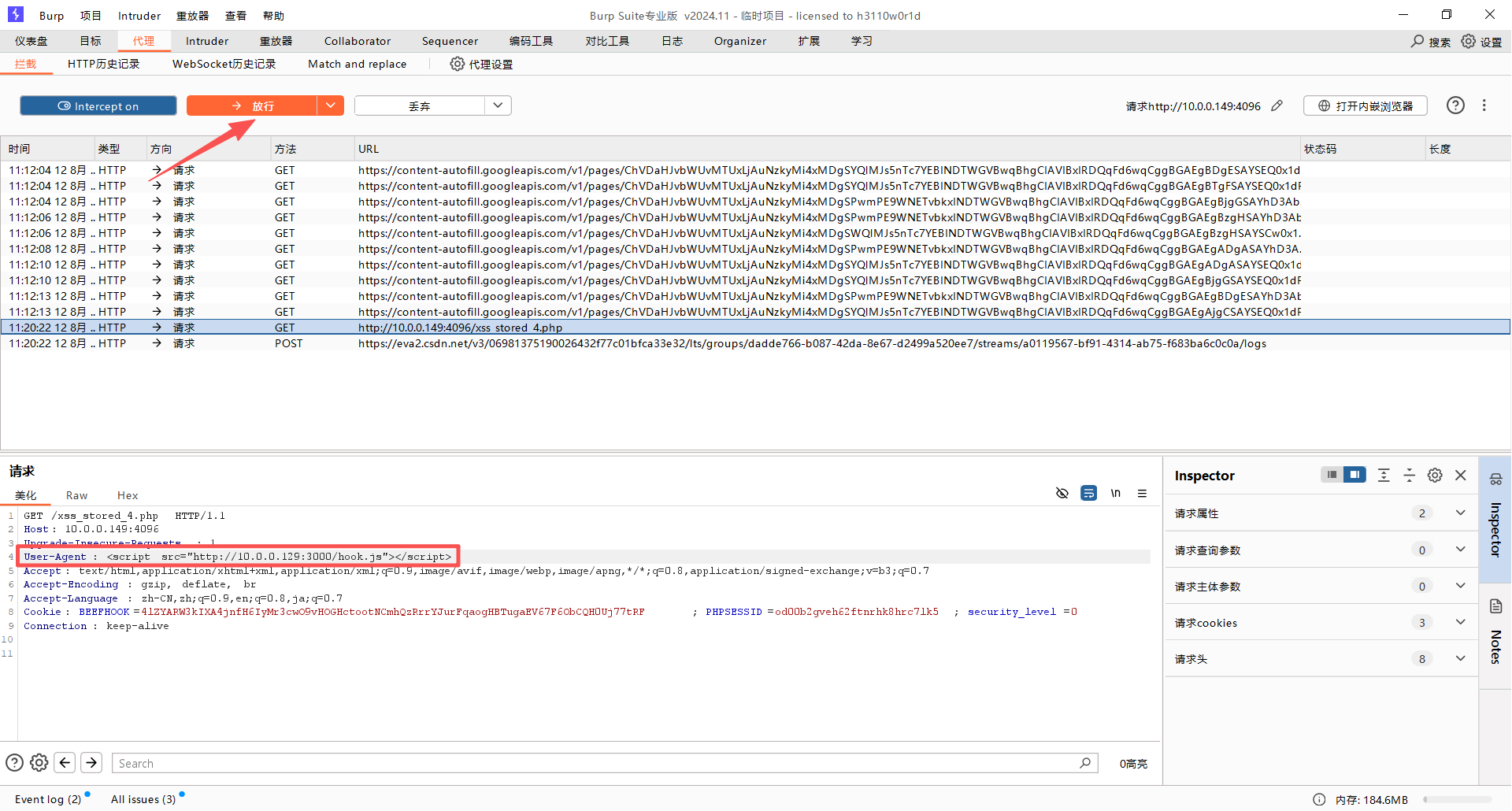Screen dimensions: 1512x811
Task: Open the 查看 menu
Action: click(235, 16)
